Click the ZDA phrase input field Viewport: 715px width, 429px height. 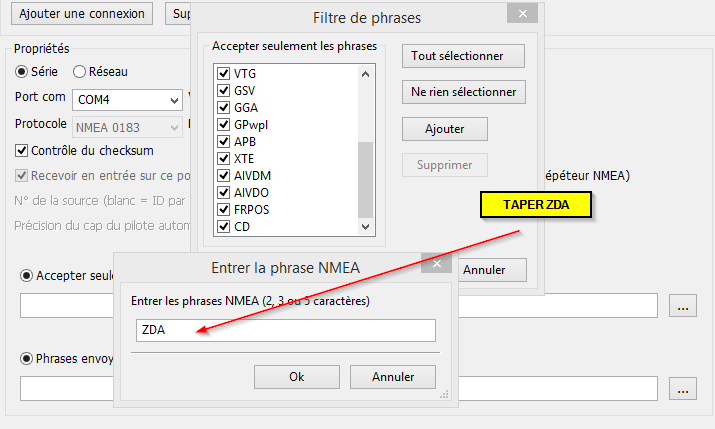[286, 330]
